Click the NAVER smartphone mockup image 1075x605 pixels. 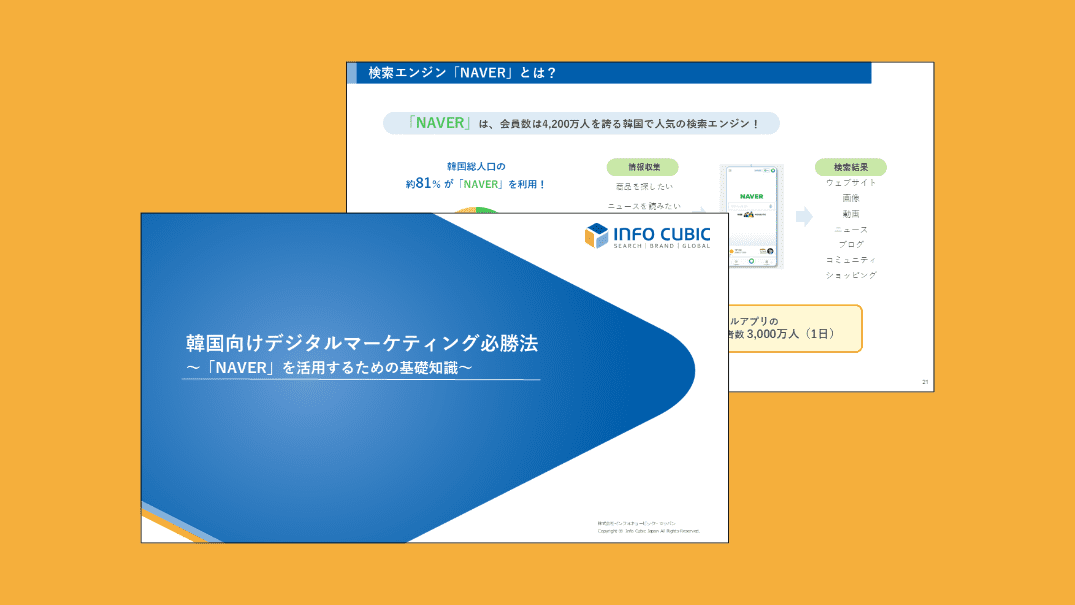[751, 216]
